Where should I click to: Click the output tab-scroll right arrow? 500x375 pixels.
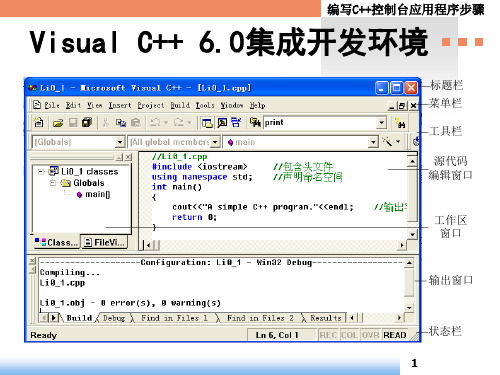399,318
